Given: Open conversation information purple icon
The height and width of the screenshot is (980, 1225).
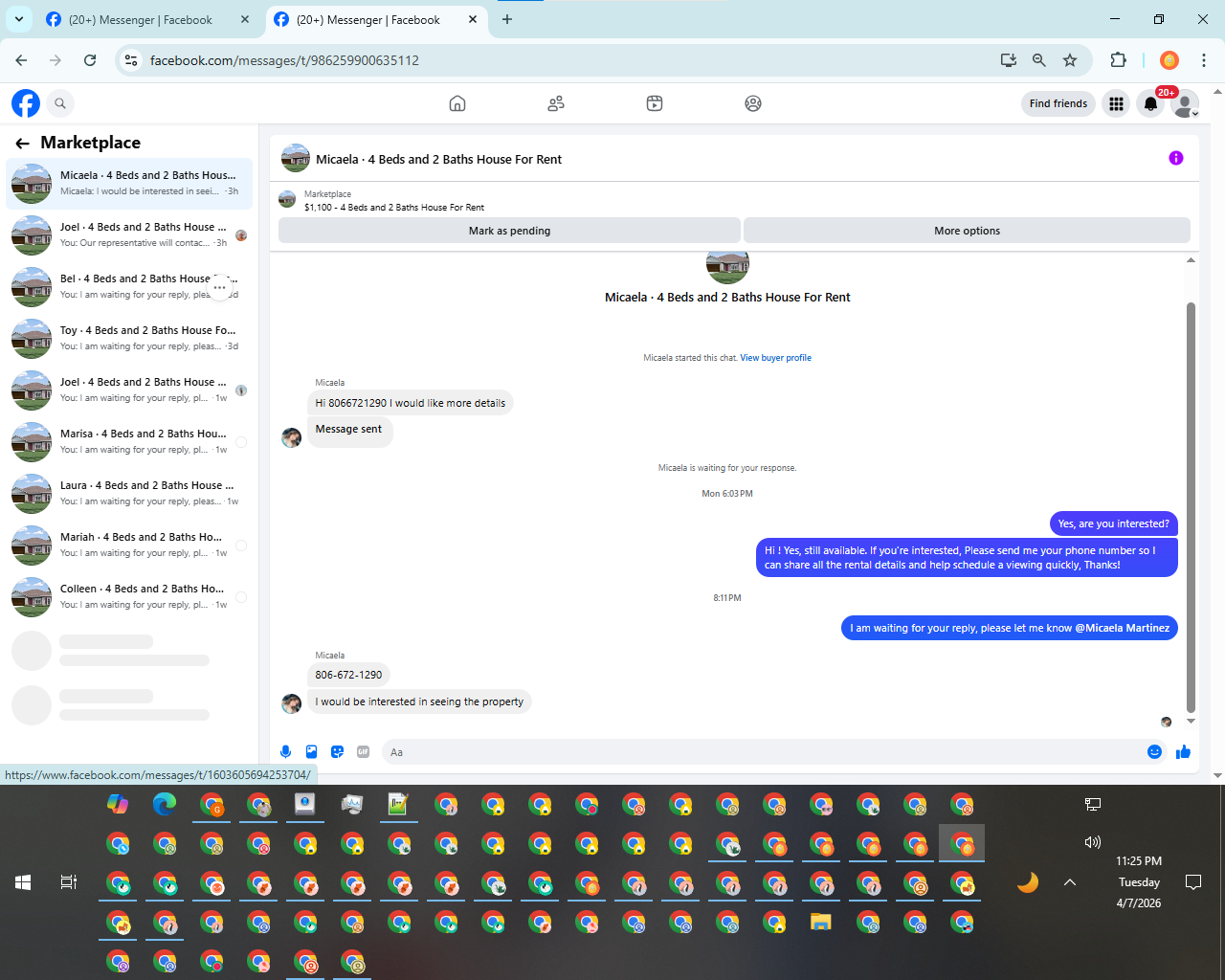Looking at the screenshot, I should click(x=1176, y=158).
